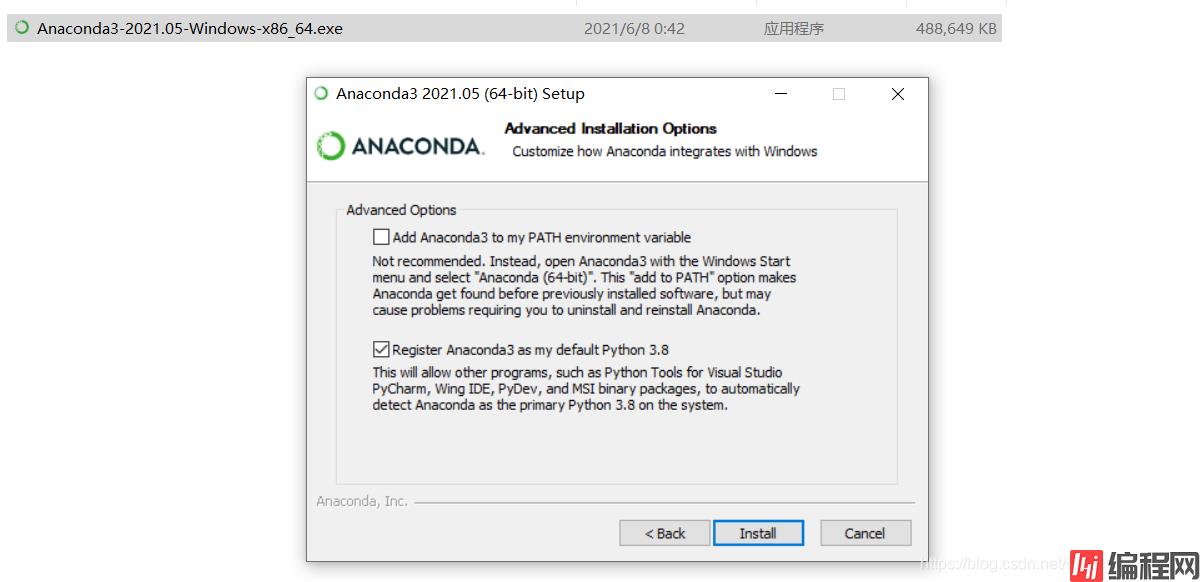1200x582 pixels.
Task: Click the 应用程序 file type cell
Action: [793, 28]
